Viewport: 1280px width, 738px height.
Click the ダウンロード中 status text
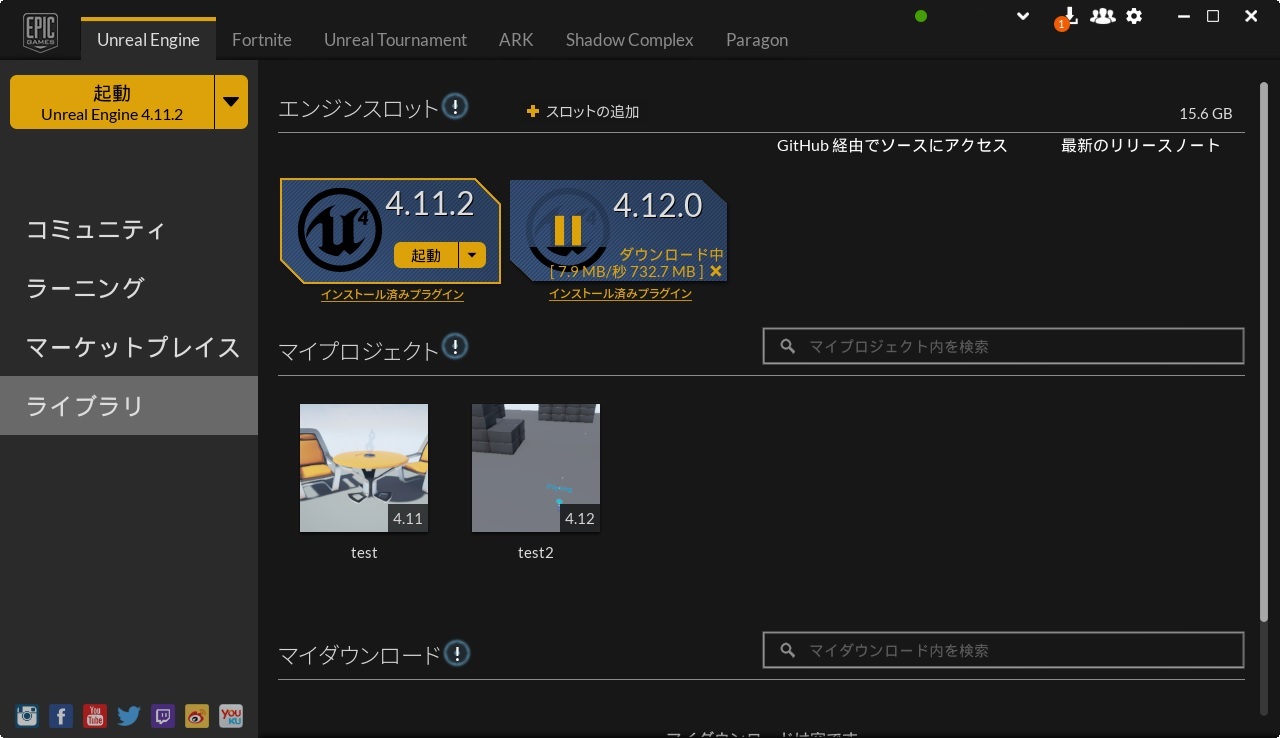(671, 255)
